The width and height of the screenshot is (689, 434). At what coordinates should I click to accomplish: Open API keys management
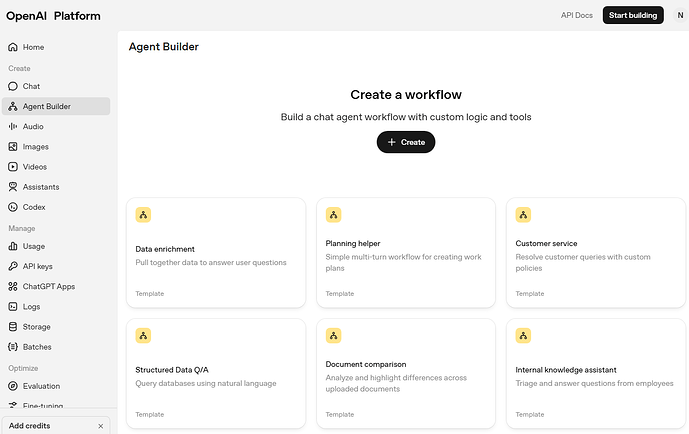coord(56,266)
